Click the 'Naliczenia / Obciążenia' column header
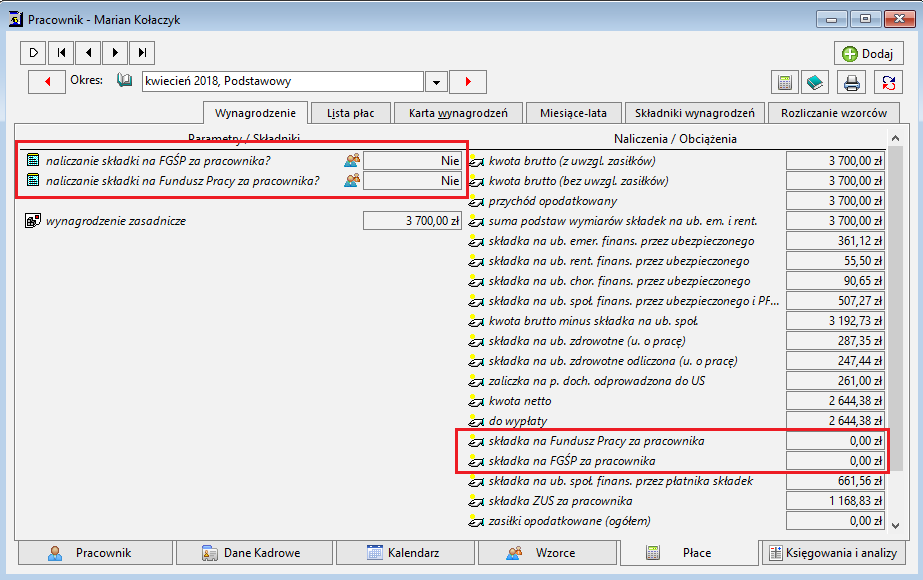 pyautogui.click(x=675, y=138)
